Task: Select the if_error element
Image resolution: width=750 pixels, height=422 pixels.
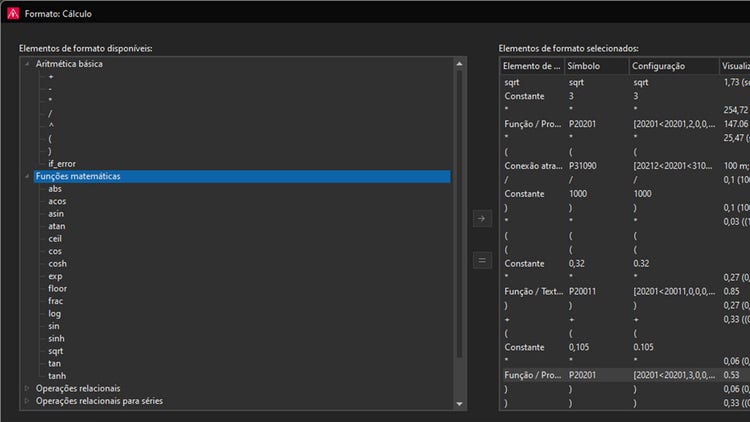Action: point(62,164)
